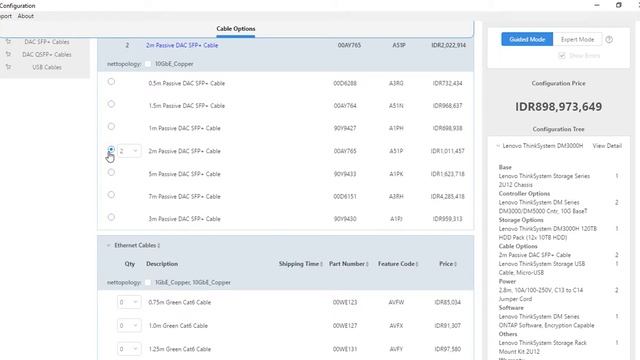This screenshot has height=360, width=640.
Task: Switch to Expert Mode
Action: coord(577,40)
